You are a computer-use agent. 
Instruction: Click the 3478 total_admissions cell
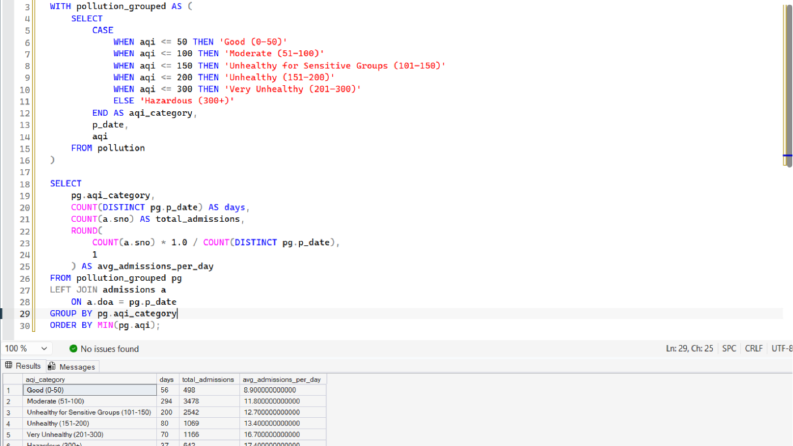click(x=209, y=401)
